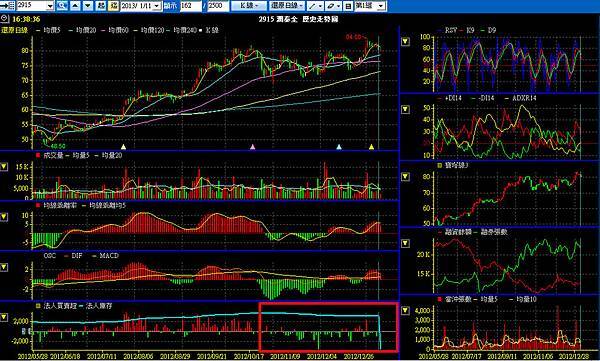Image resolution: width=600 pixels, height=361 pixels.
Task: Click the down triangle button in toolbar
Action: point(88,6)
